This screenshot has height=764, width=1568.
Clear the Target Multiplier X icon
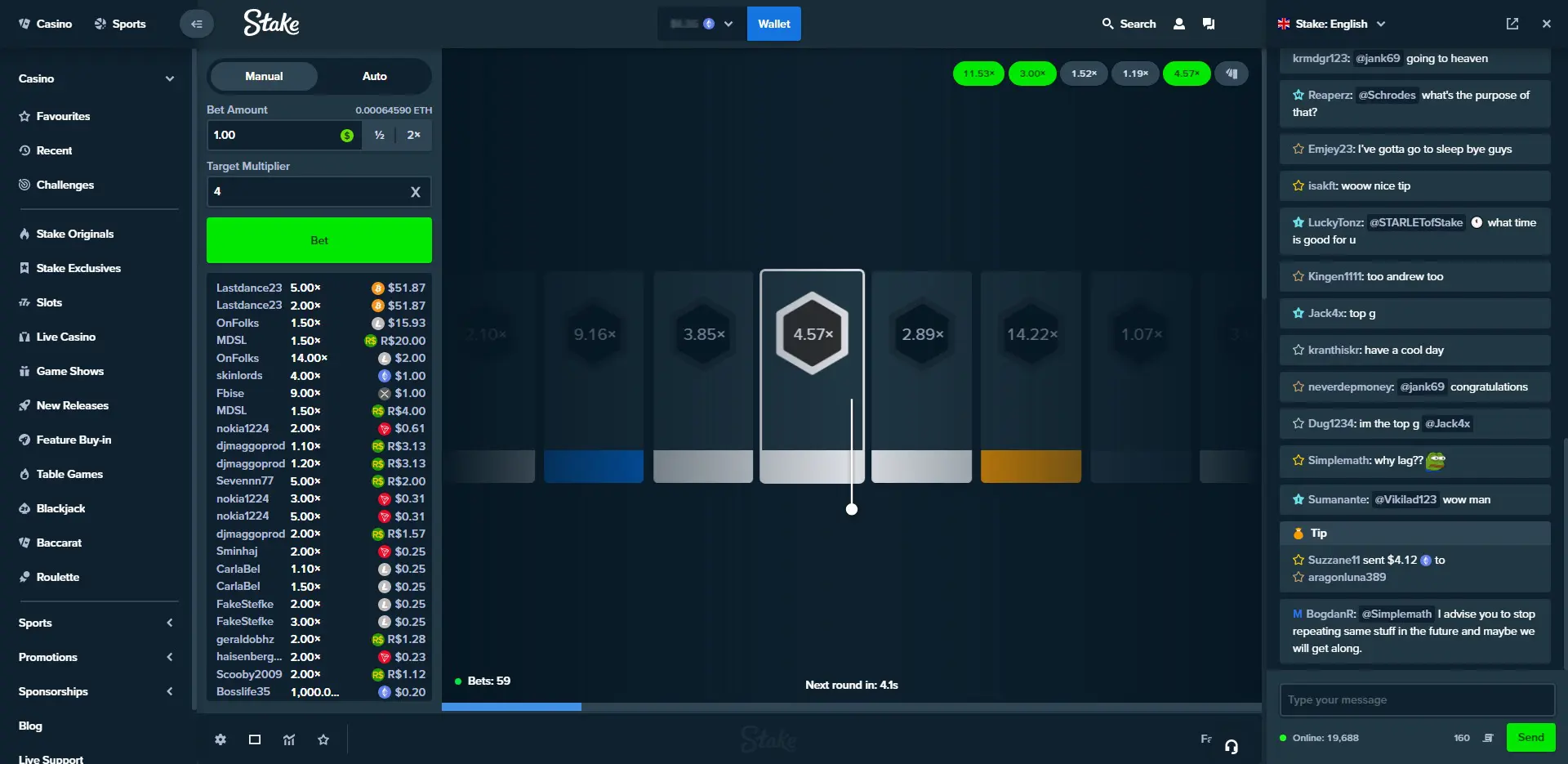416,192
